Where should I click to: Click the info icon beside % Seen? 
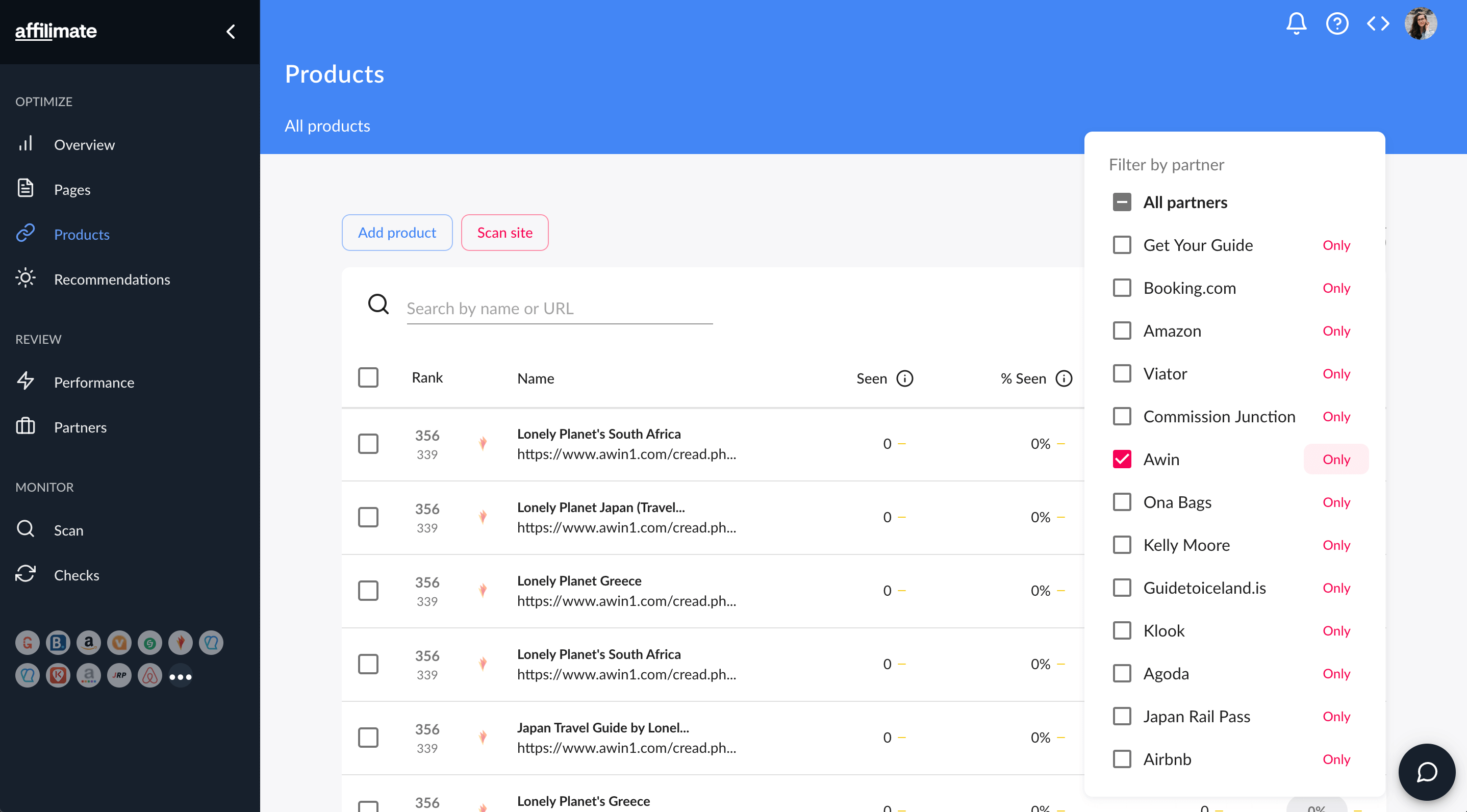click(1063, 378)
